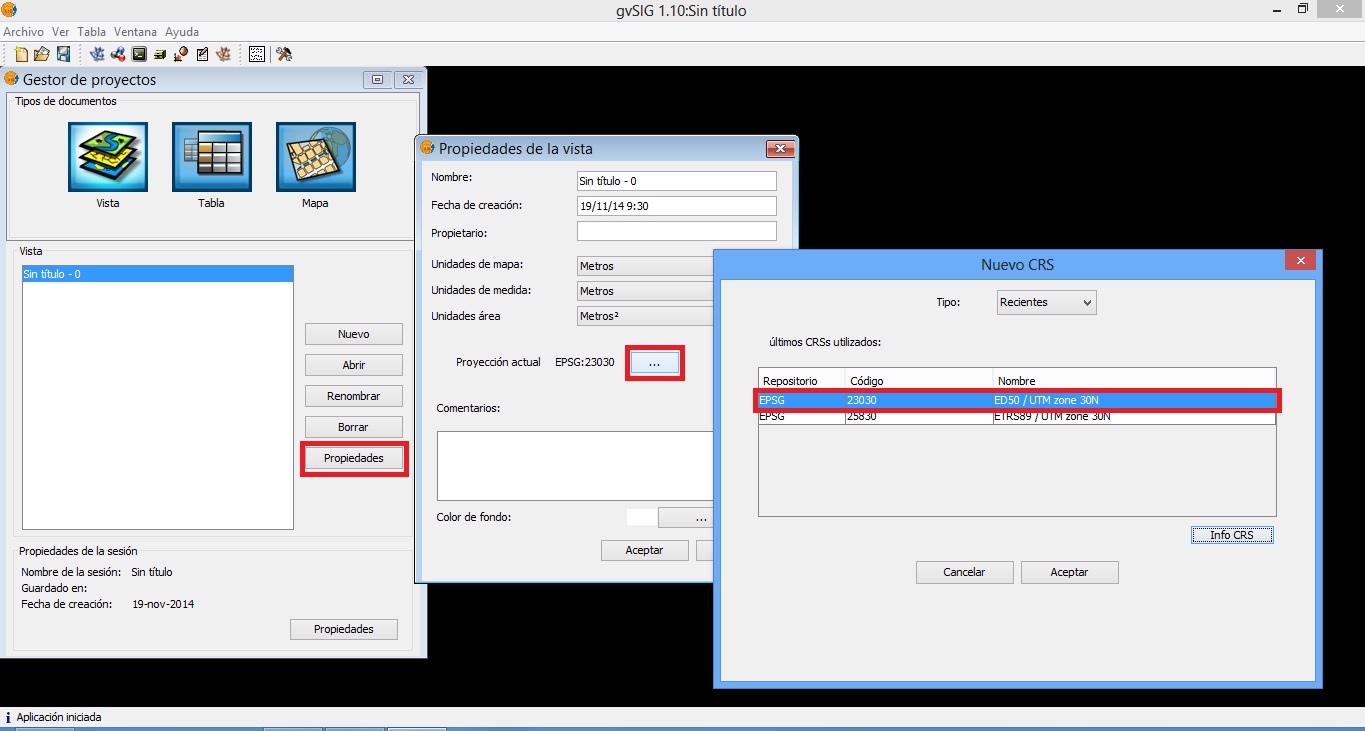Viewport: 1365px width, 731px height.
Task: Select 'Sin título - 0' in the Vista list
Action: pos(158,273)
